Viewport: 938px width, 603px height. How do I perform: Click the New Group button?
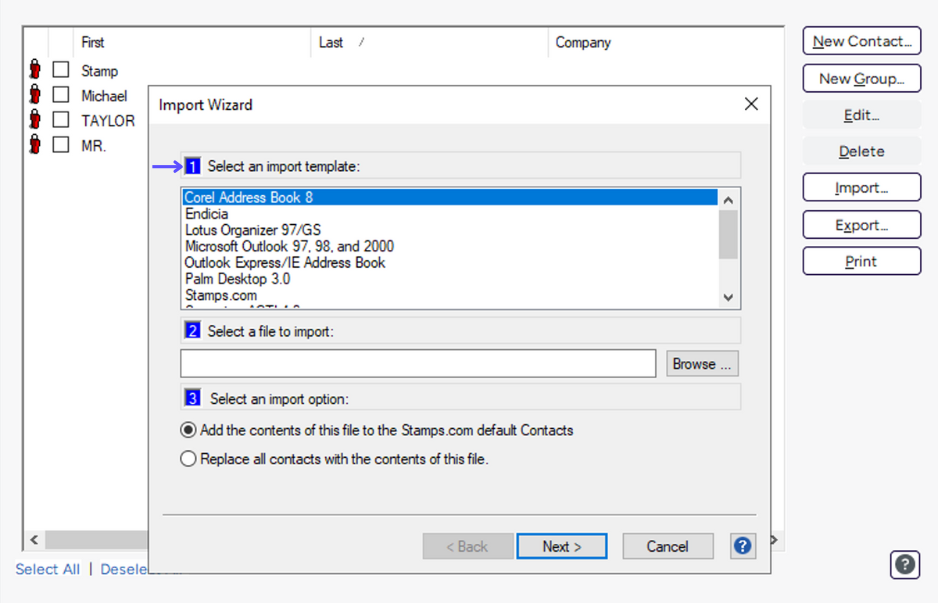click(861, 78)
